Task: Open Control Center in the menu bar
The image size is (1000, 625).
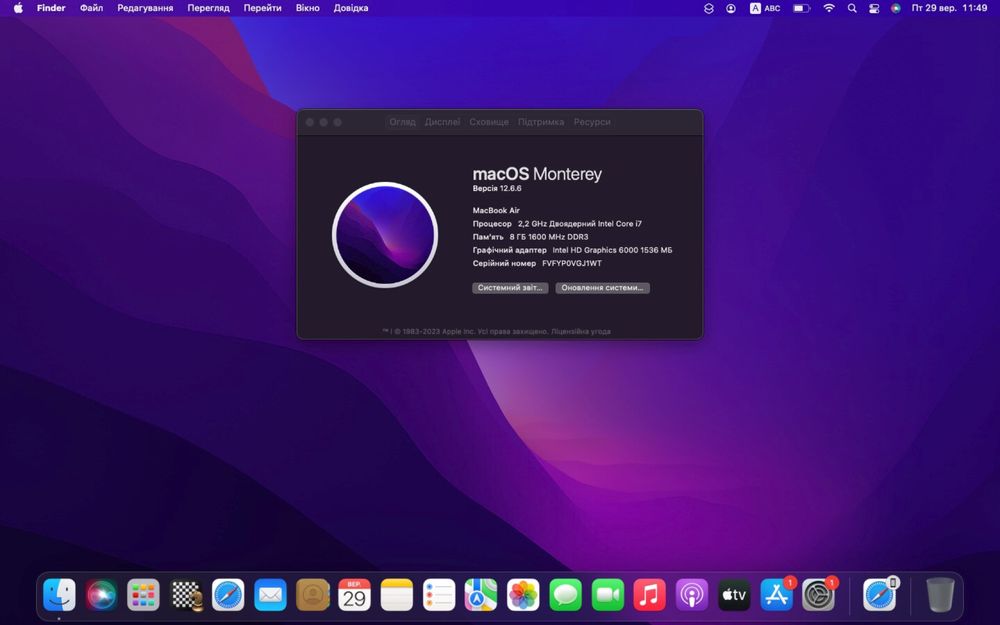Action: click(x=874, y=8)
